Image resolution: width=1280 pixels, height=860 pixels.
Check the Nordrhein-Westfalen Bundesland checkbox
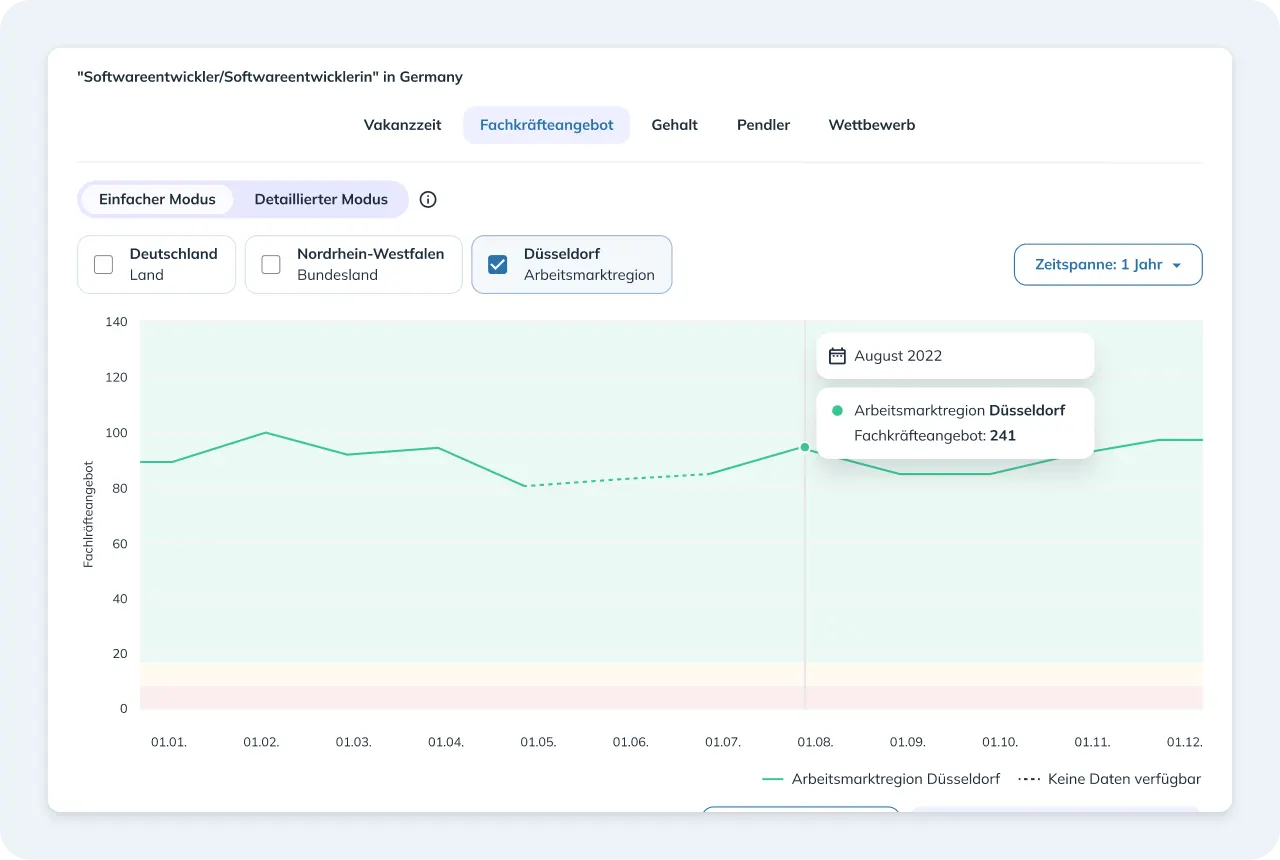(271, 264)
